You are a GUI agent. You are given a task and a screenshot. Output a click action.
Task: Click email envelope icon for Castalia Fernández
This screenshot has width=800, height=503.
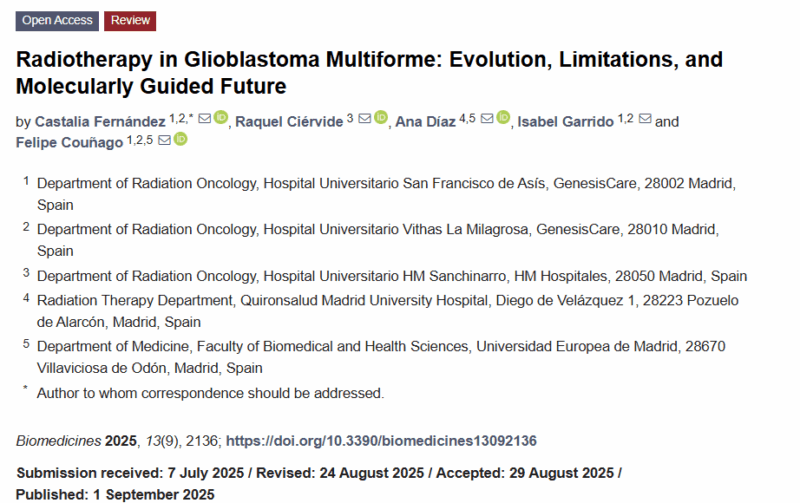(x=205, y=118)
